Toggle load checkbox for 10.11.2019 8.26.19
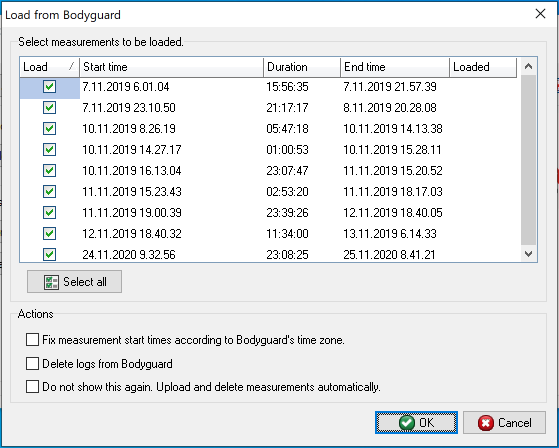559x448 pixels. pyautogui.click(x=49, y=129)
